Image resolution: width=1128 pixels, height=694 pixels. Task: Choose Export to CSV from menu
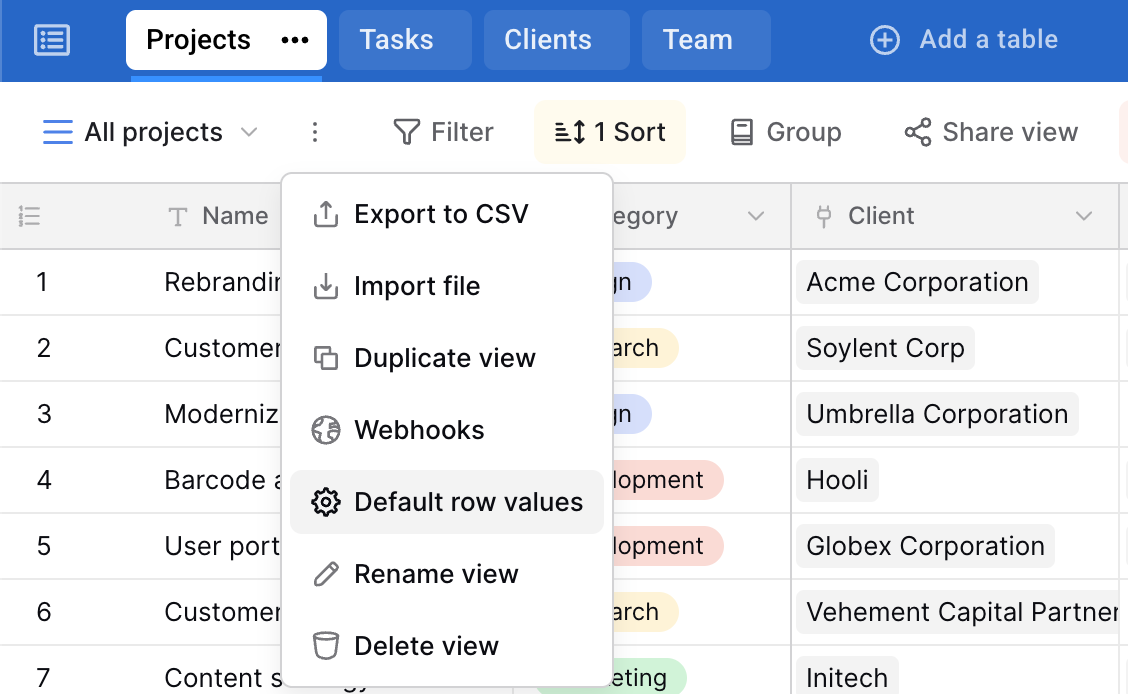pyautogui.click(x=447, y=214)
